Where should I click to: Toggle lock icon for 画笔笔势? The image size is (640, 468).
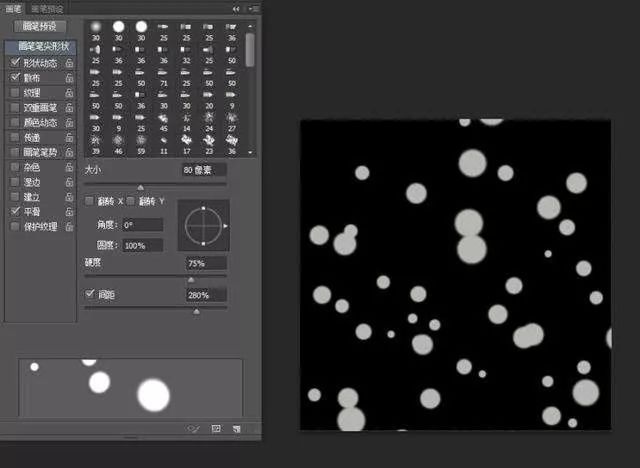coord(69,152)
